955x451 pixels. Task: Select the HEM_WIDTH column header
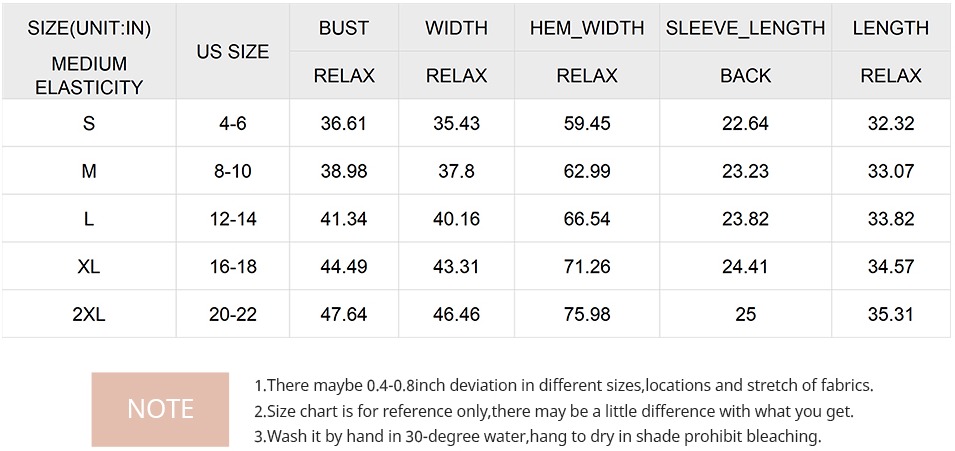(587, 28)
